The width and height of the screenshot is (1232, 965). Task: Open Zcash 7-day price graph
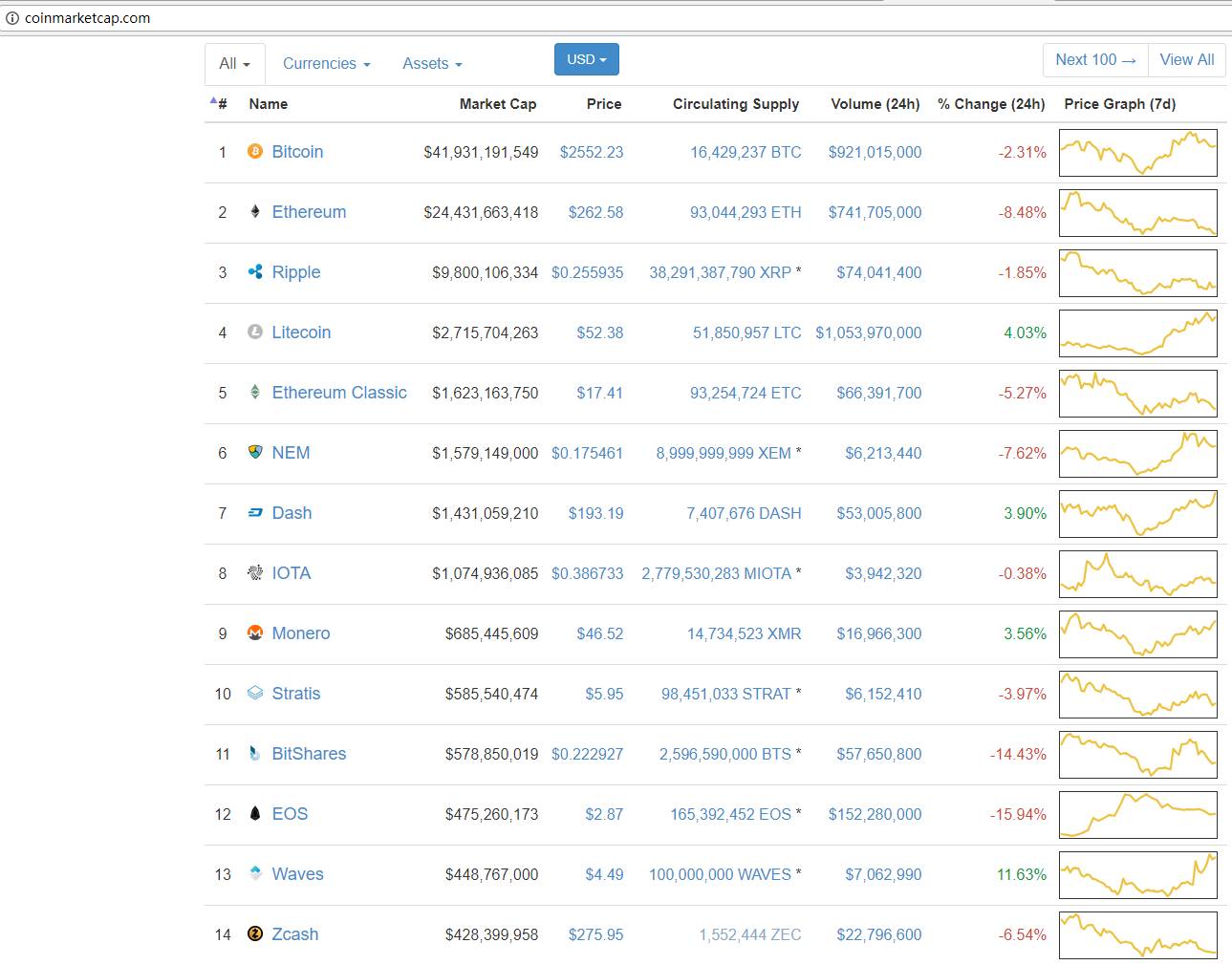1138,934
